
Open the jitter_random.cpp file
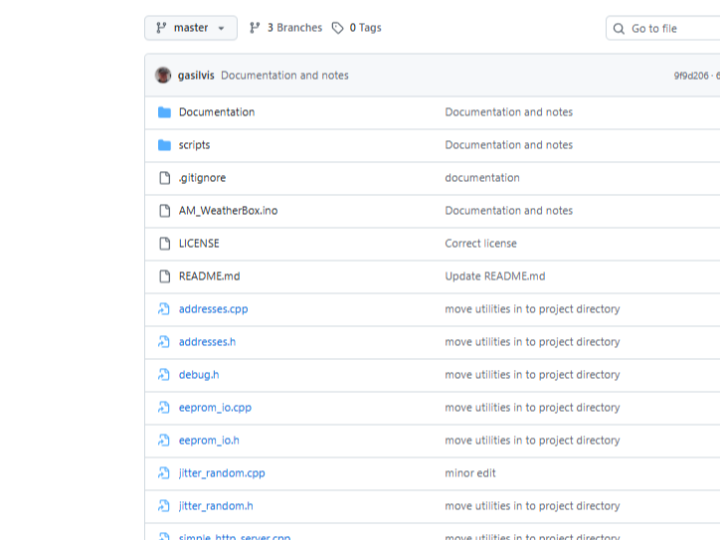[x=221, y=473]
